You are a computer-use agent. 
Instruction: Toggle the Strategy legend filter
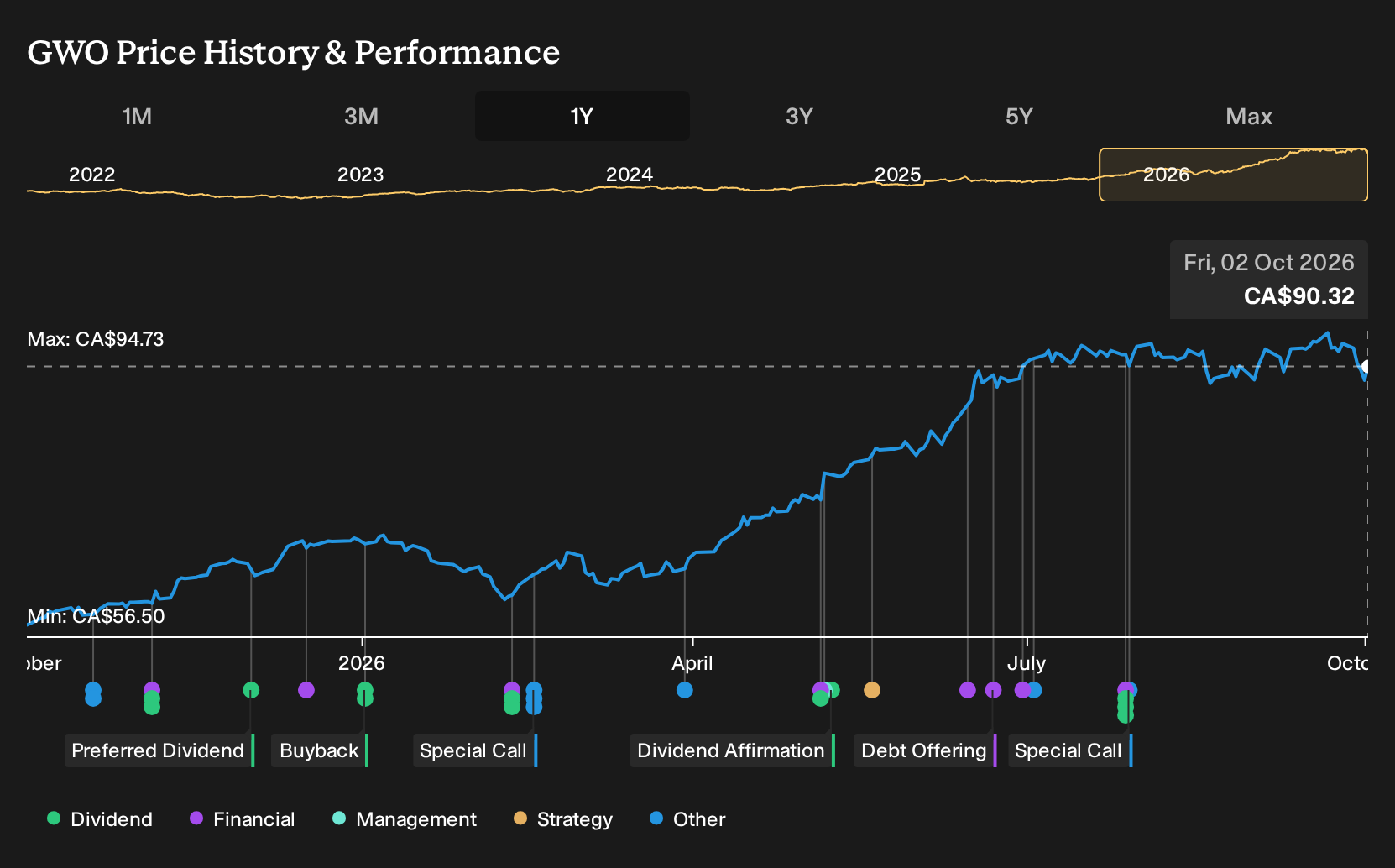pos(563,819)
